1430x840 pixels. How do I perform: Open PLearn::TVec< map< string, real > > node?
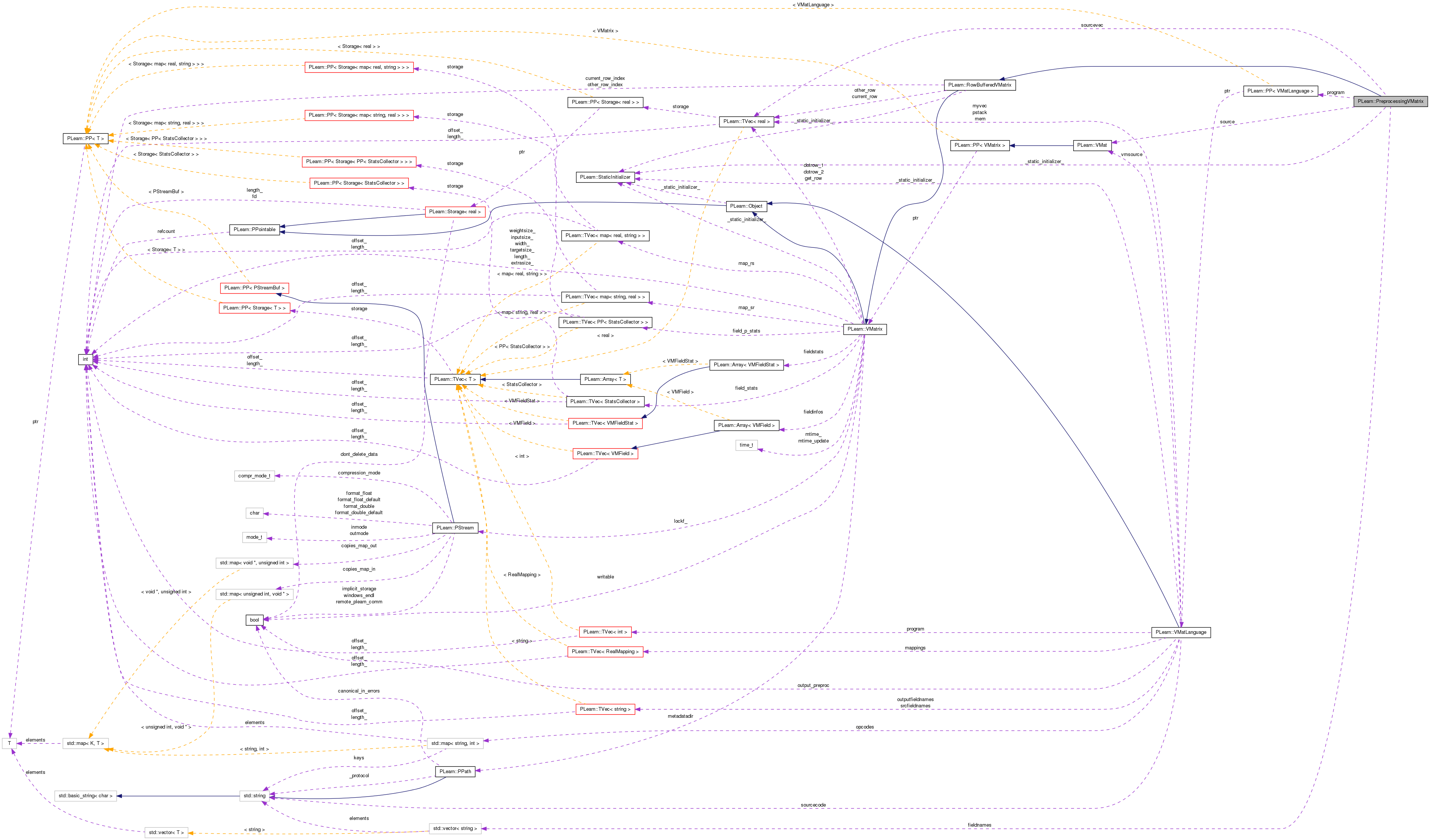coord(605,297)
